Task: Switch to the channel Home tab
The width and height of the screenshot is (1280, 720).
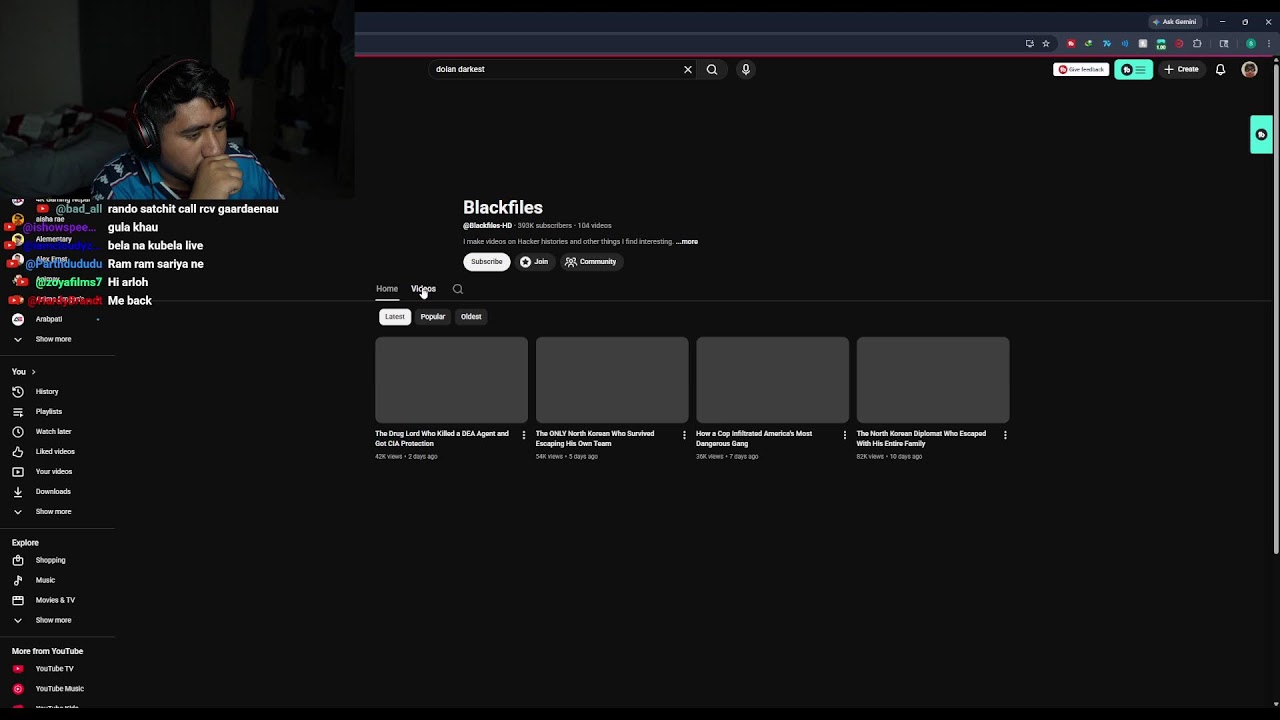Action: pos(387,289)
